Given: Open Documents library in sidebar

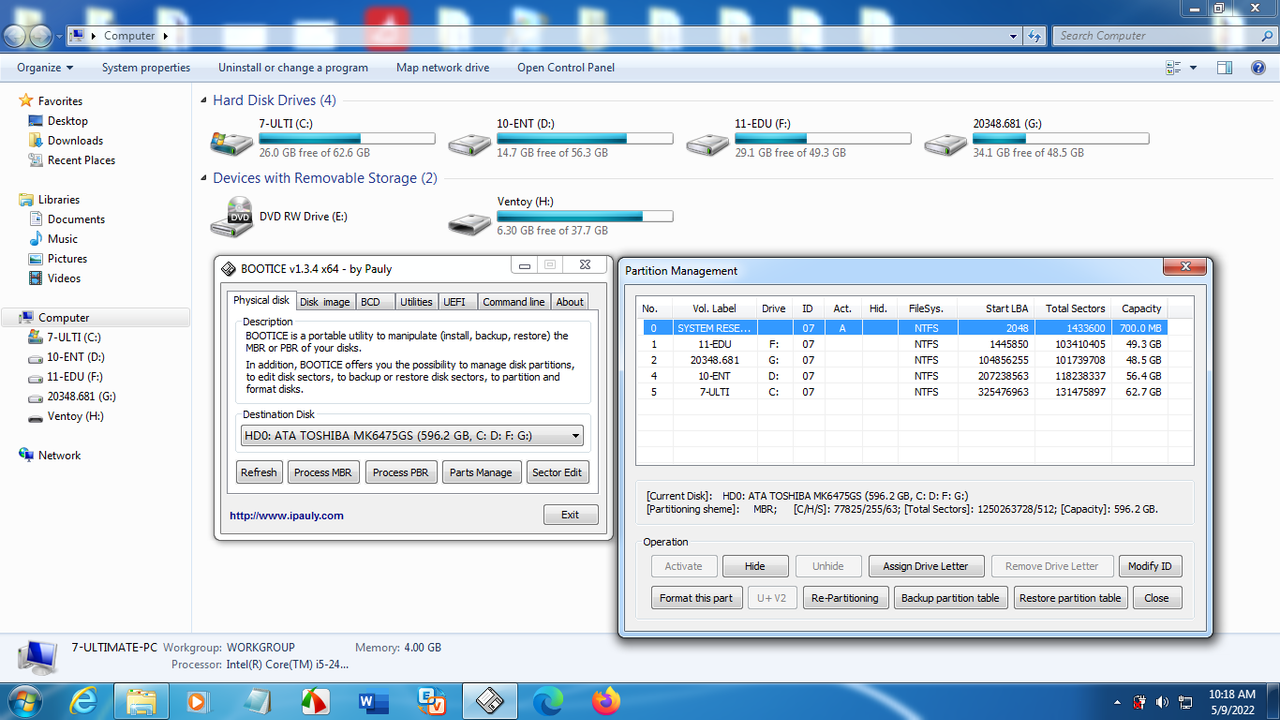Looking at the screenshot, I should [x=76, y=219].
